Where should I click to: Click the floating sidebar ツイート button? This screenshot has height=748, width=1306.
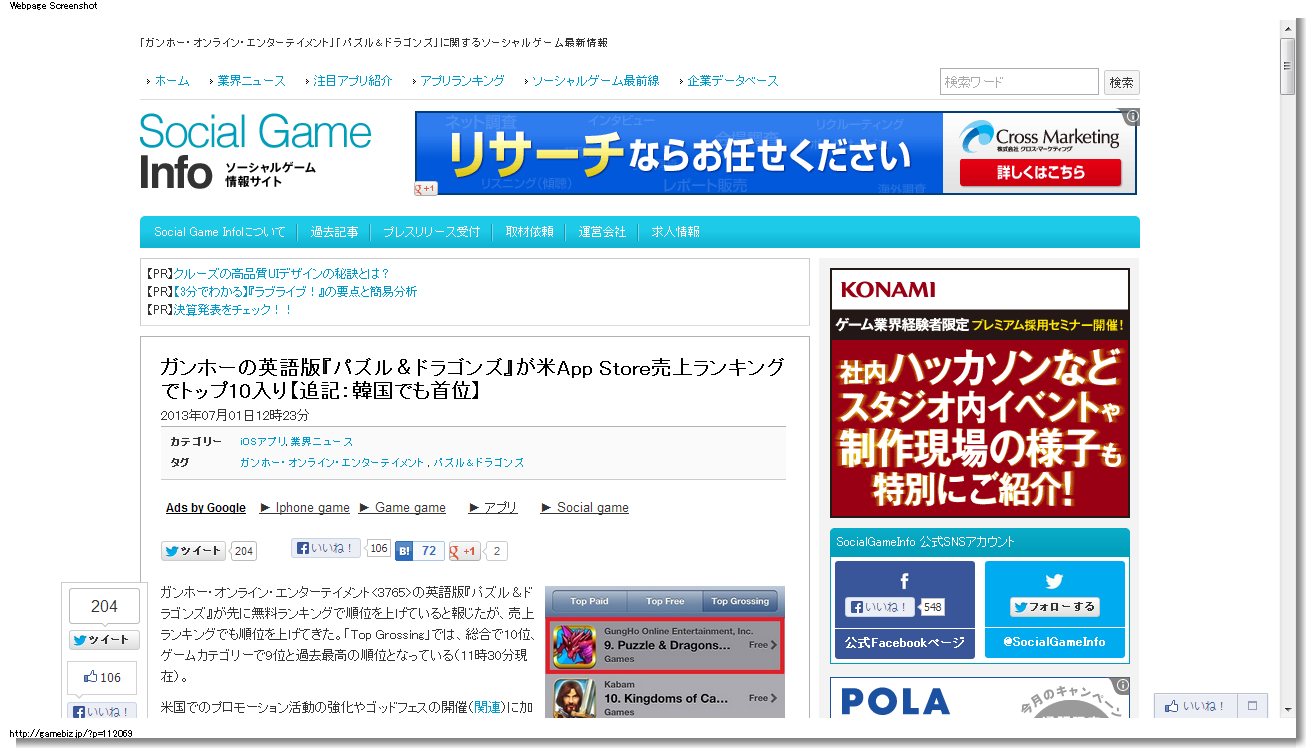(x=104, y=640)
